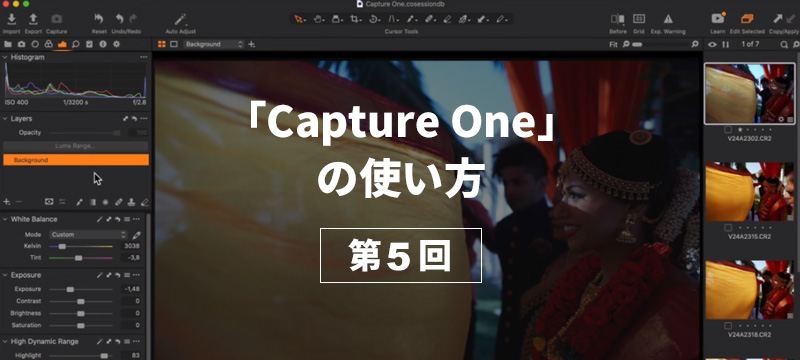Choose the Rotation cursor tool
The image size is (800, 360).
(373, 19)
